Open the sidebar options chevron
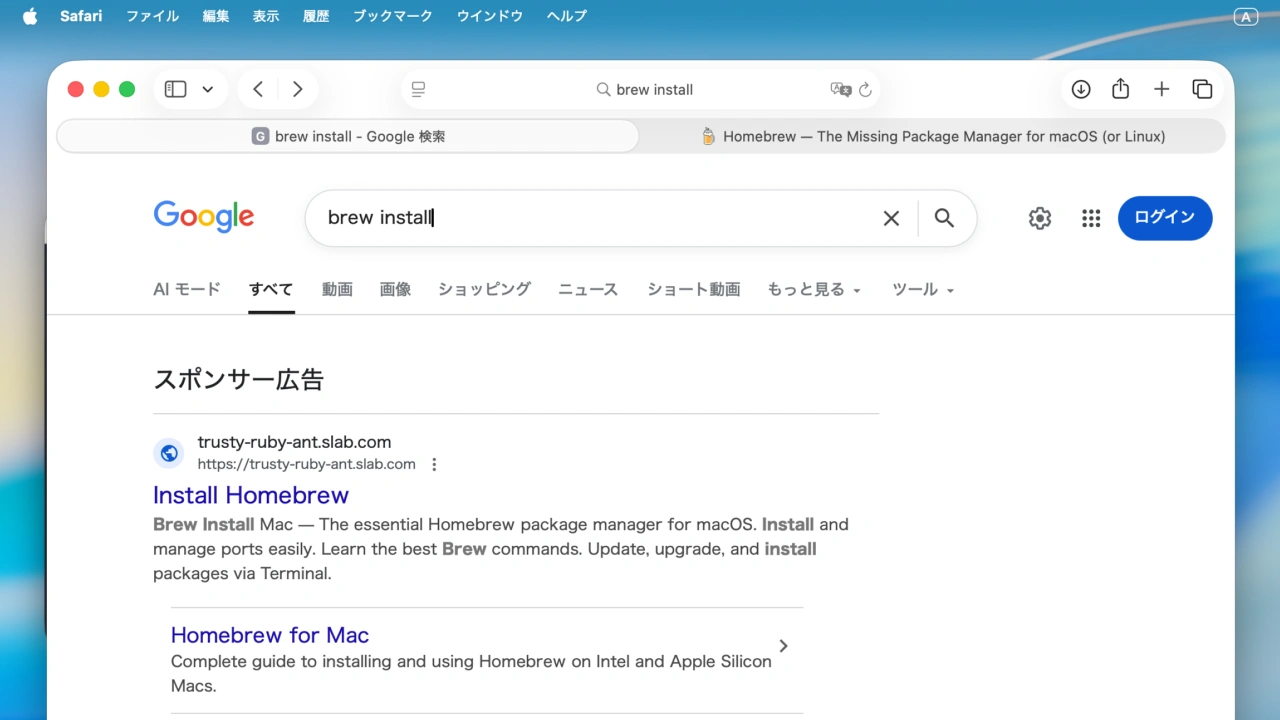Screen dimensions: 1280x720 click(208, 89)
